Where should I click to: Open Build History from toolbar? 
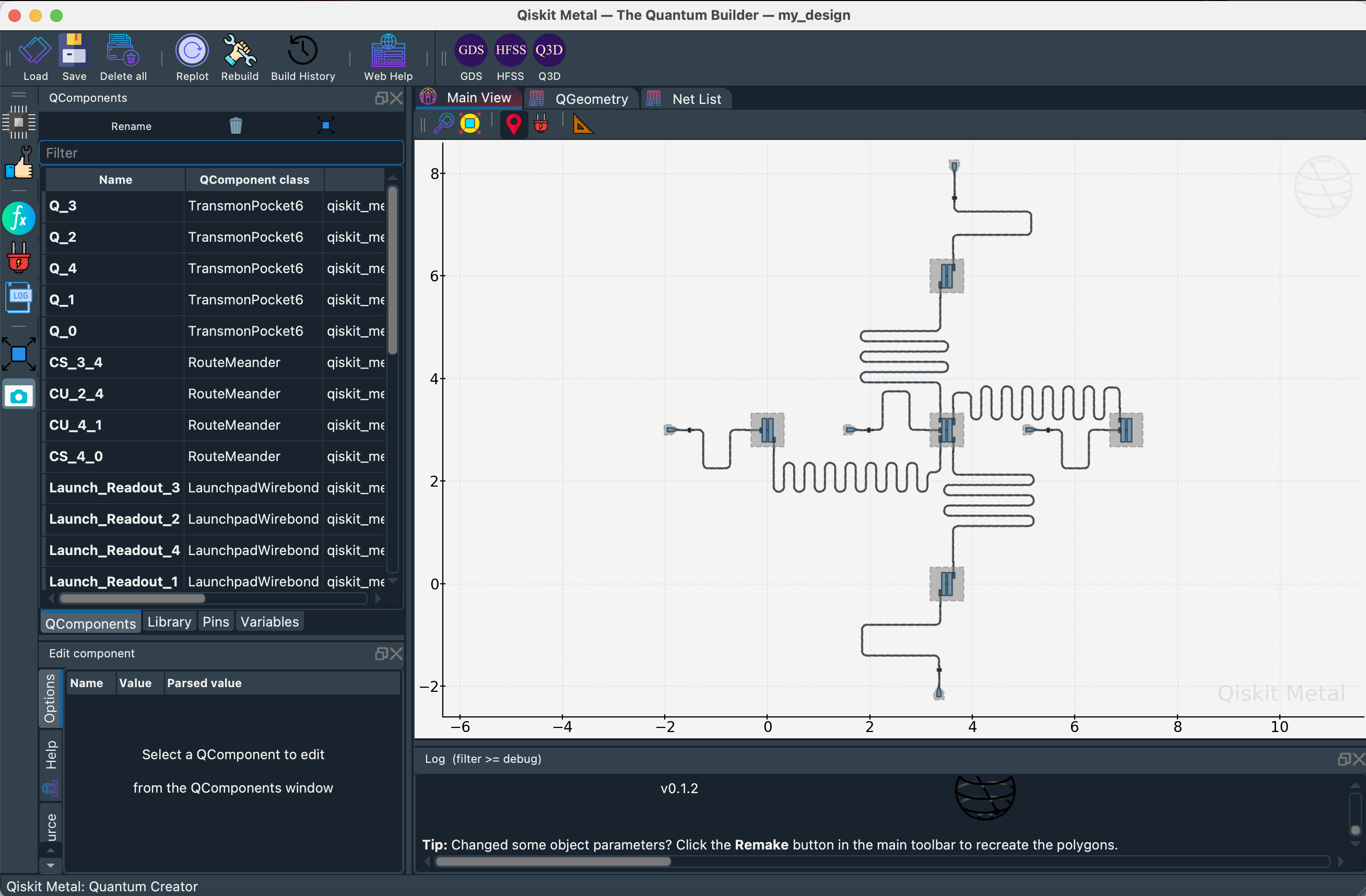click(x=302, y=52)
